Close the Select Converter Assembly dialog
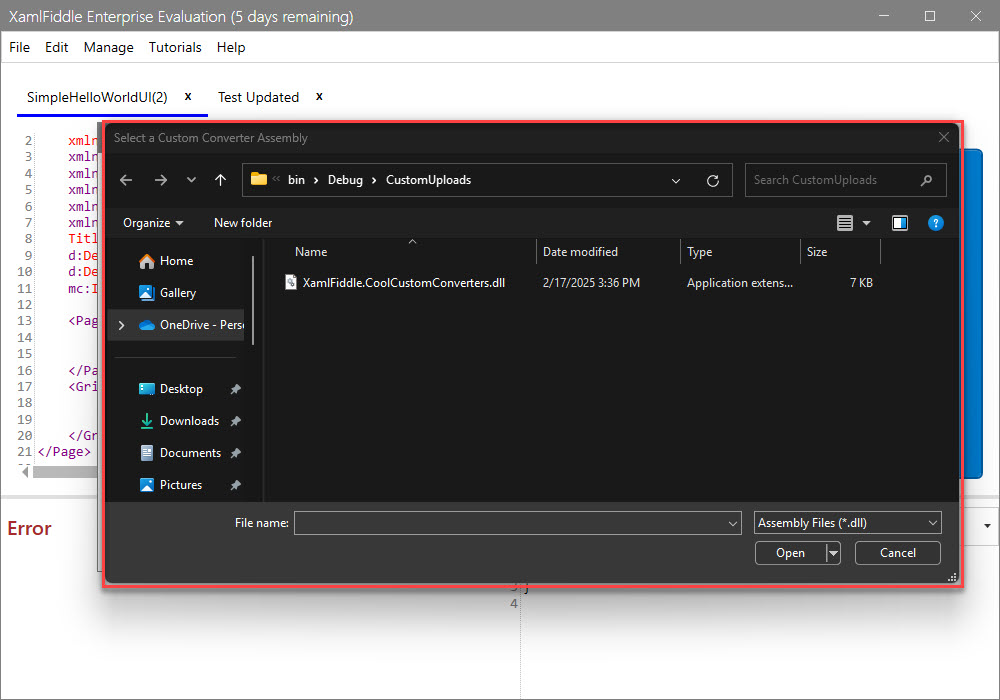1000x700 pixels. click(944, 138)
